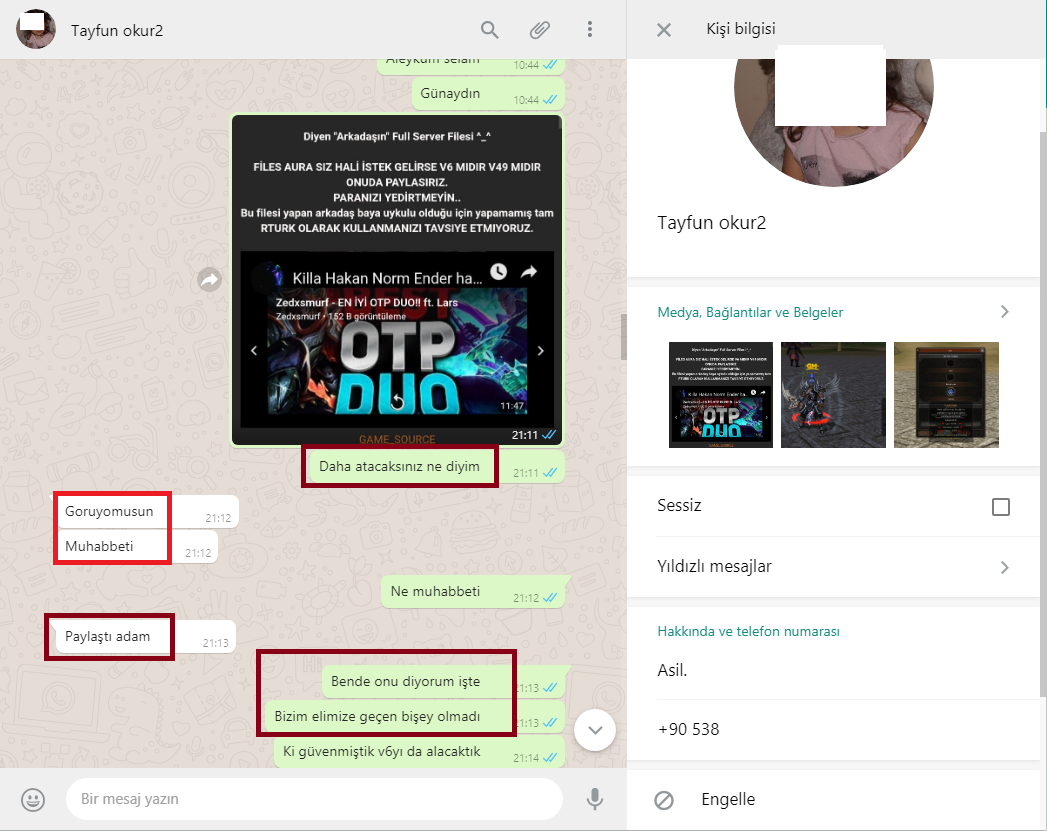Block contact via Engelle

point(728,800)
